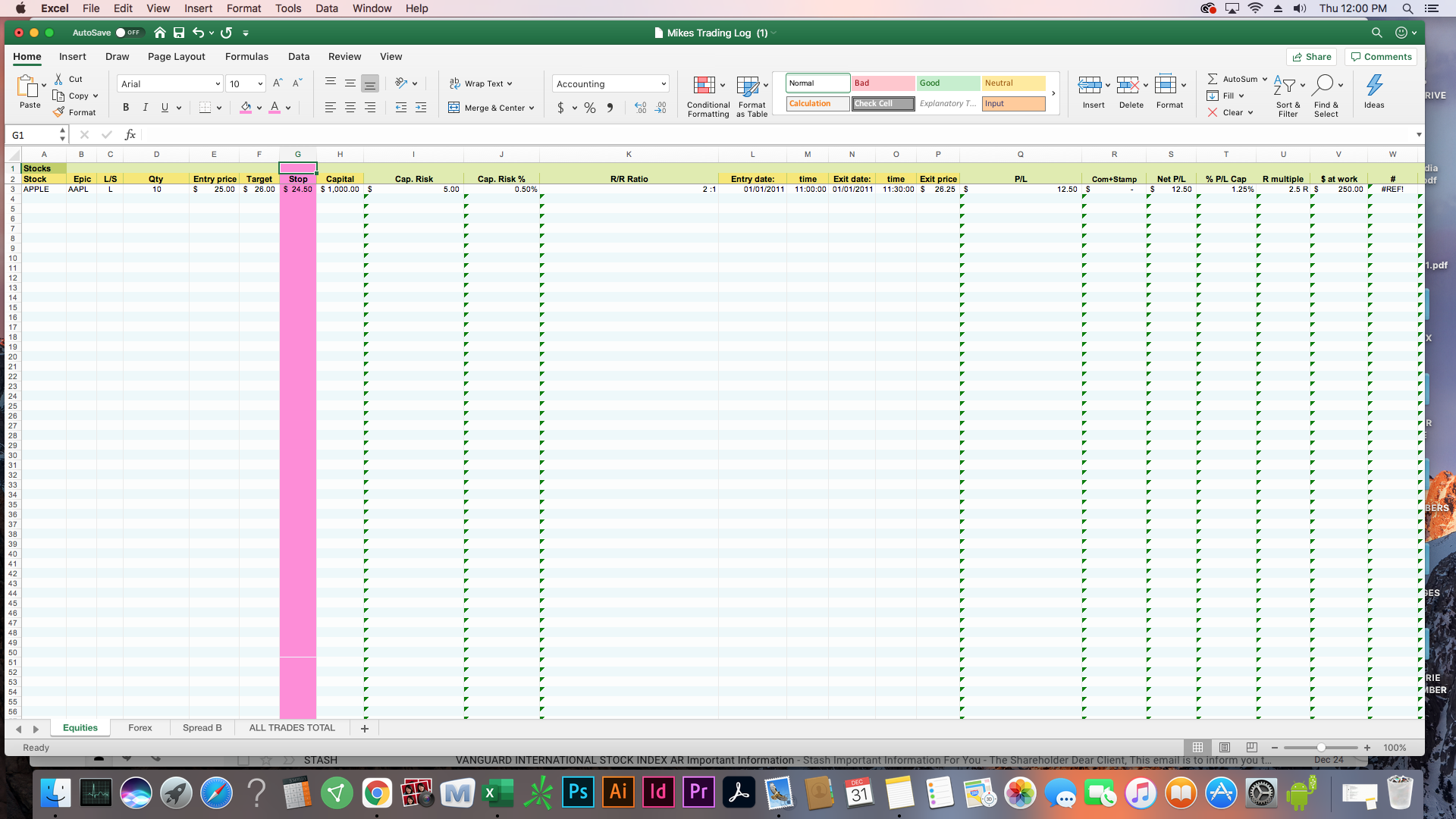This screenshot has height=819, width=1456.
Task: Search the workbook with the magnifier icon
Action: tap(1376, 33)
